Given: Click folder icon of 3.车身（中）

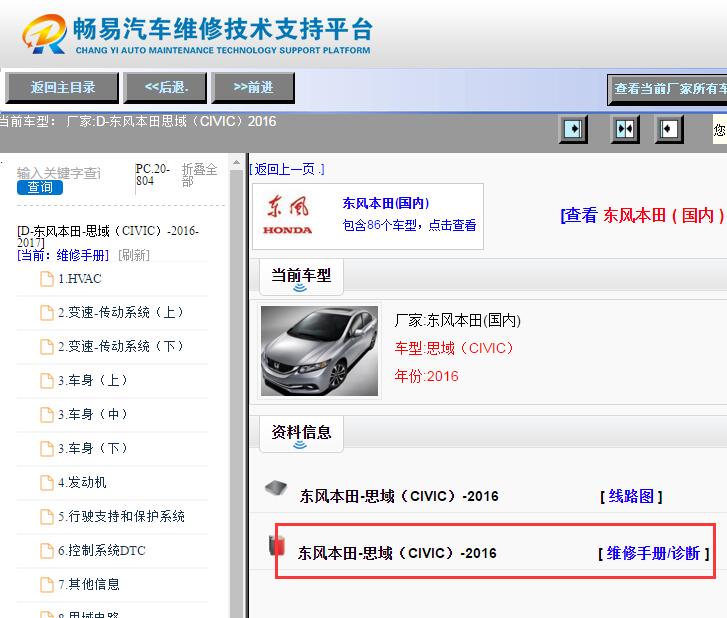Looking at the screenshot, I should (47, 415).
